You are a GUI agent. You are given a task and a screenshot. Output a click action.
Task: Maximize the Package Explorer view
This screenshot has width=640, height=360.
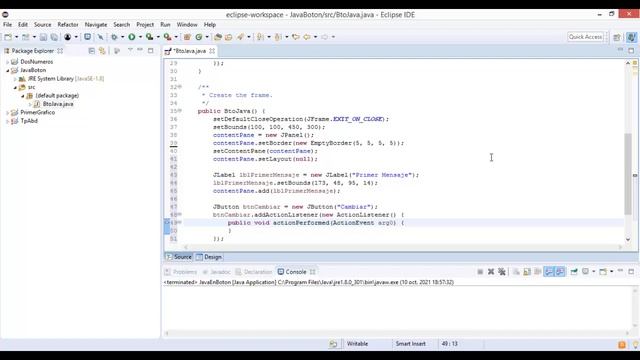(151, 51)
